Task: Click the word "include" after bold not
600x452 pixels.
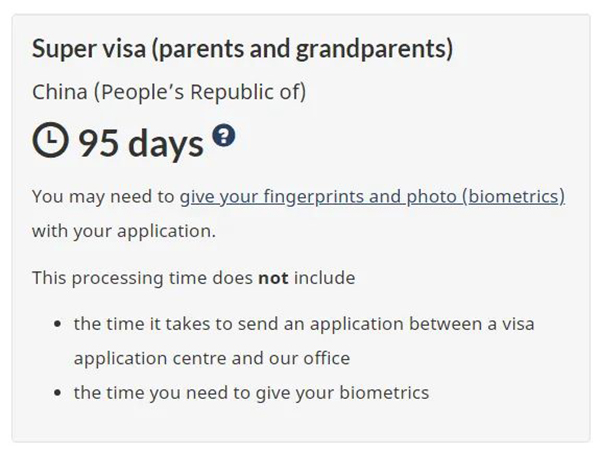Action: [324, 277]
